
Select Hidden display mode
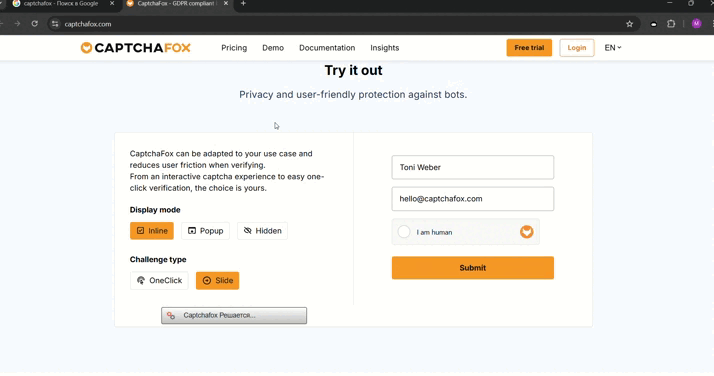tap(262, 231)
